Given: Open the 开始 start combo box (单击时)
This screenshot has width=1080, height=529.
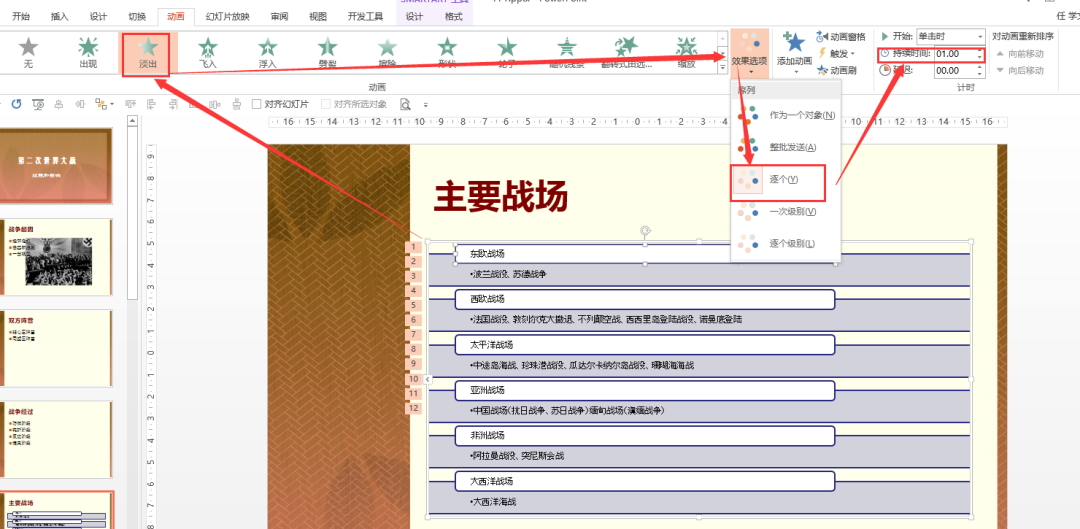Looking at the screenshot, I should 951,37.
